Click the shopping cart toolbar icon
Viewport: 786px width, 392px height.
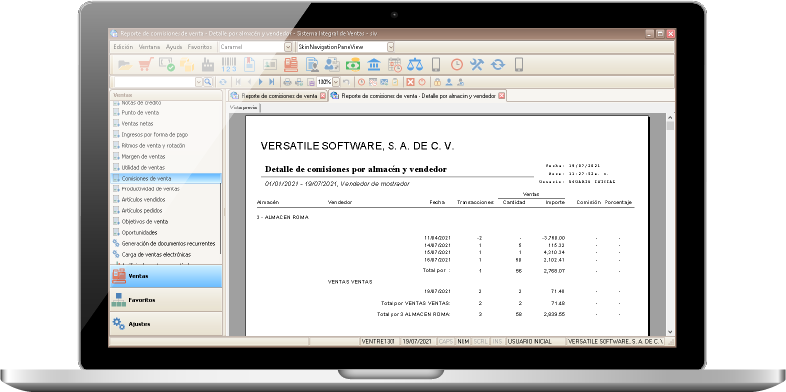pos(146,64)
